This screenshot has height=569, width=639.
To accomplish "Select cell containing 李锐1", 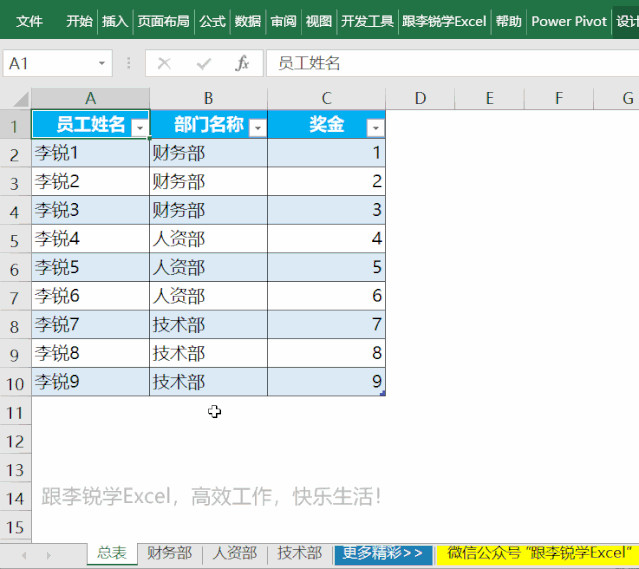I will [90, 153].
